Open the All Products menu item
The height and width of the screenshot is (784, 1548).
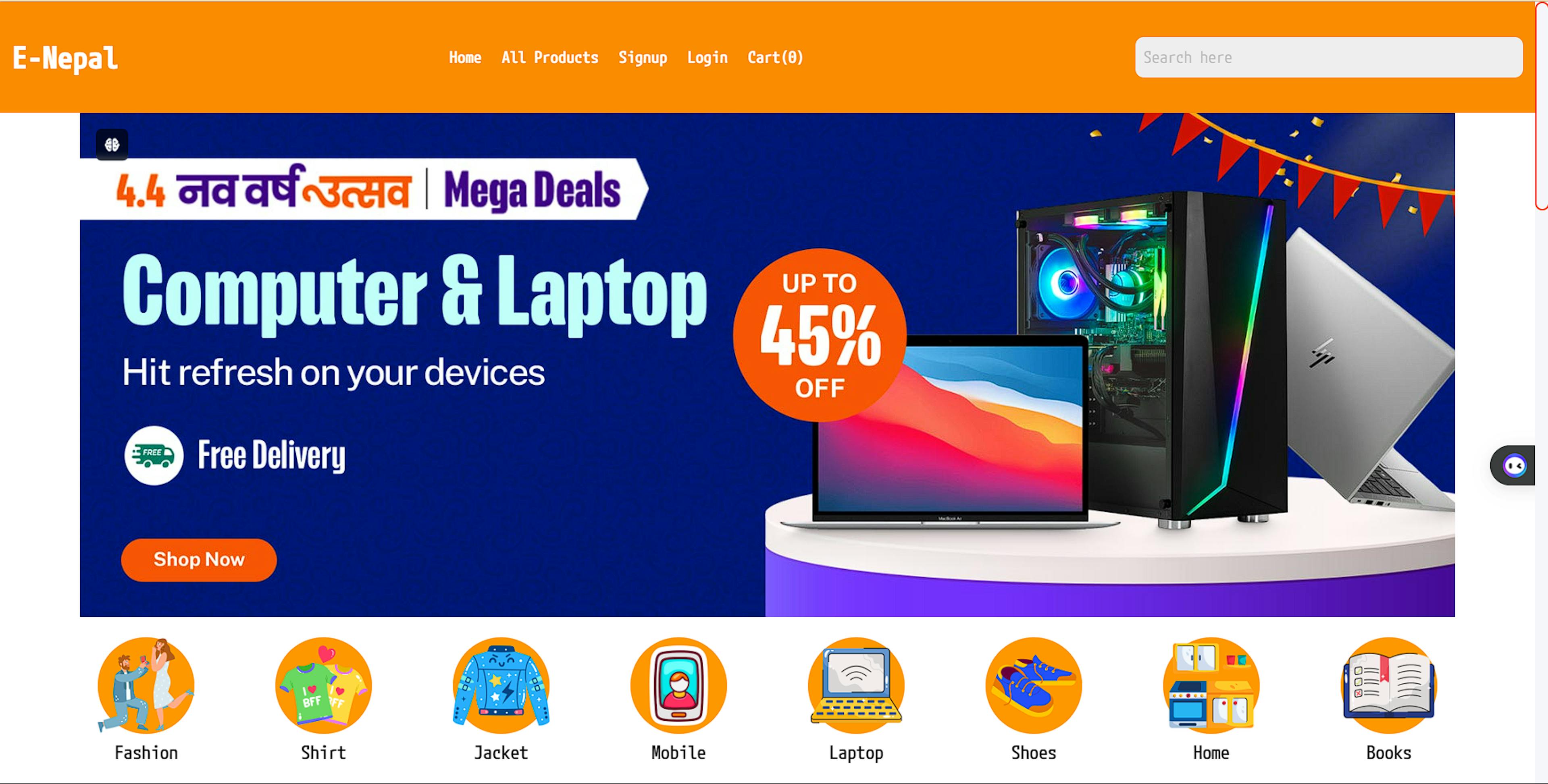pos(549,57)
